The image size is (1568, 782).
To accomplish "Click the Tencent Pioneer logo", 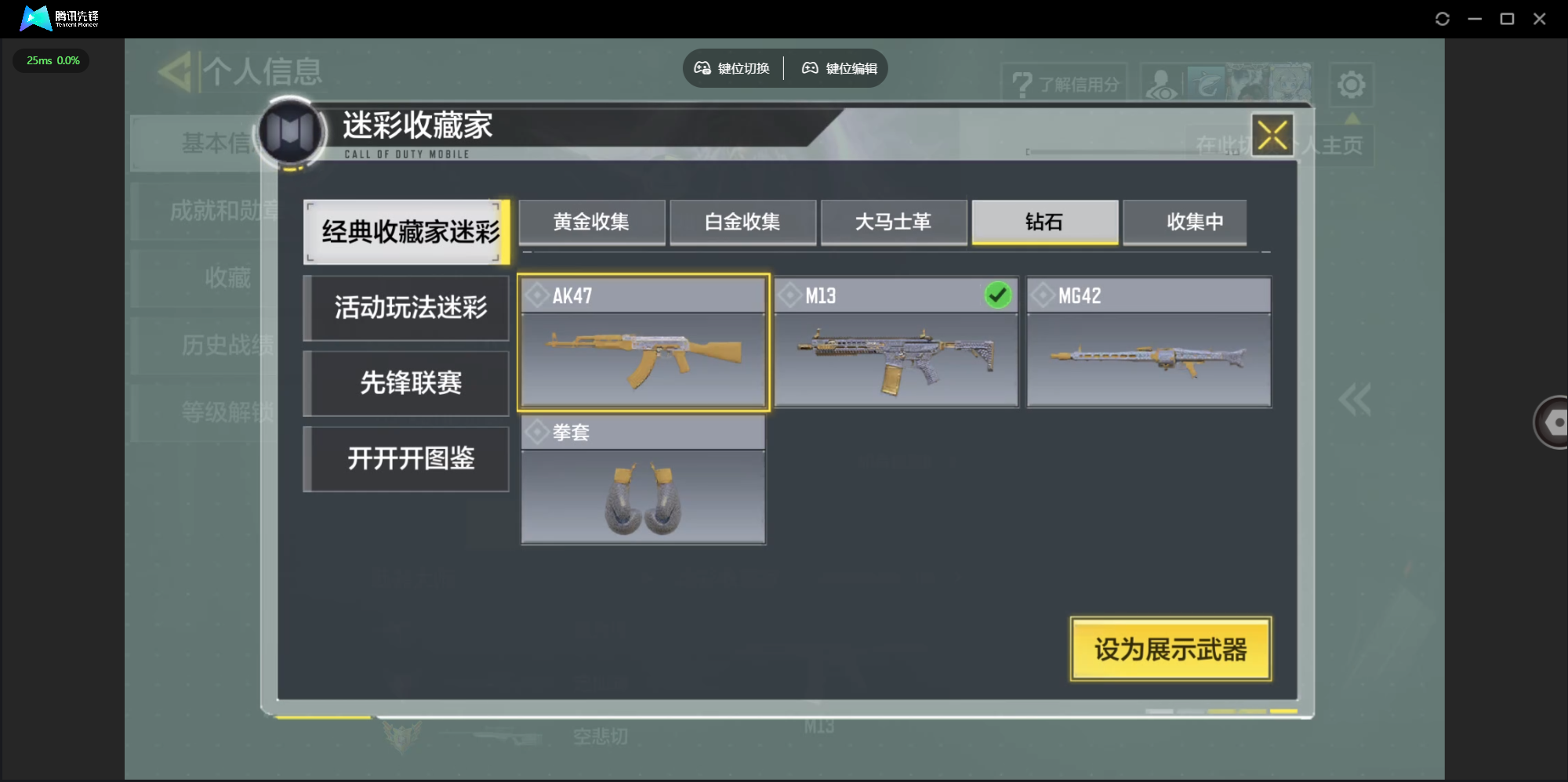I will click(60, 18).
